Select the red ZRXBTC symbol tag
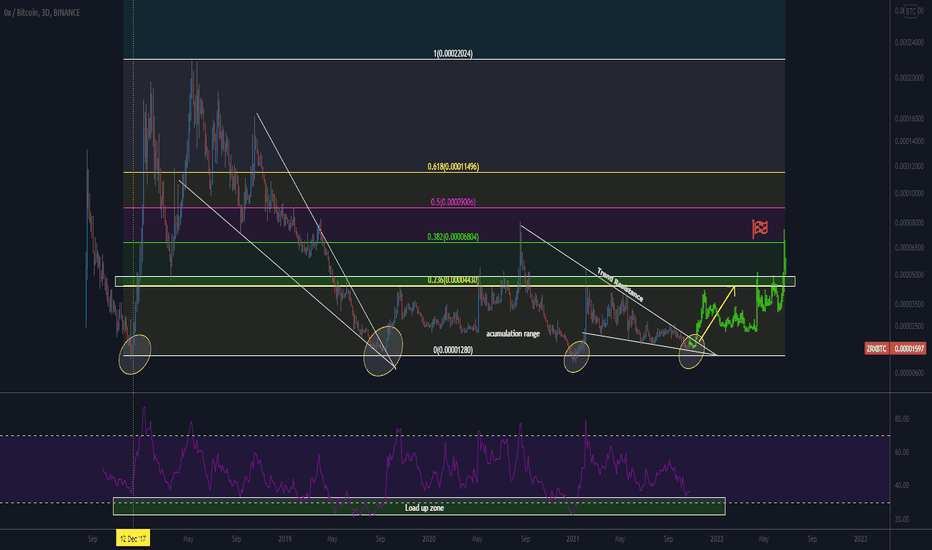The height and width of the screenshot is (550, 932). click(876, 348)
